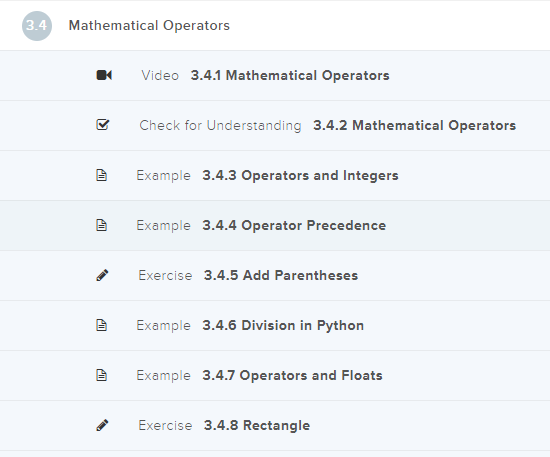
Task: Click the document icon next to Operator Precedence
Action: [101, 225]
